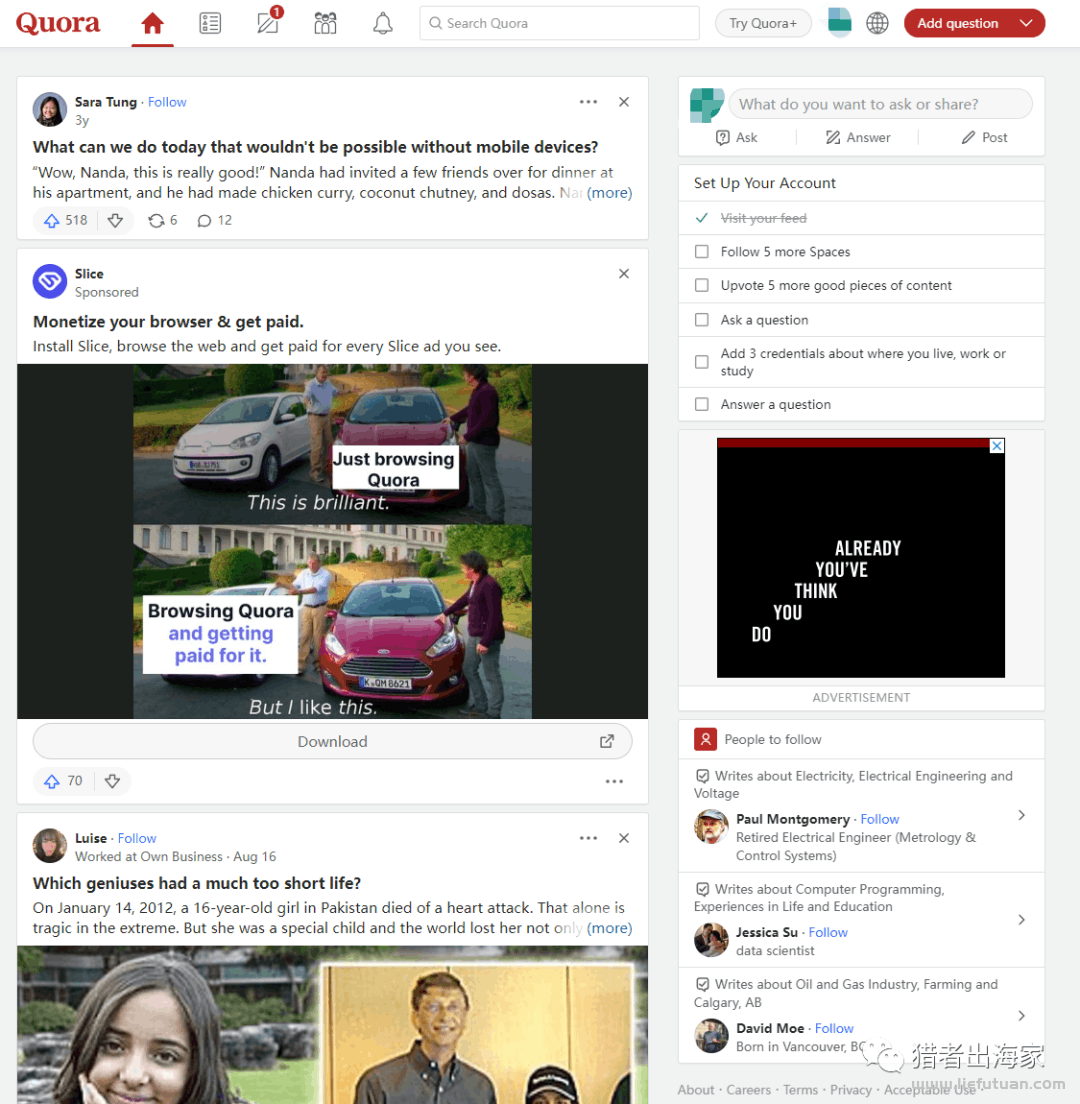Open more options on Sara Tung's post

589,102
